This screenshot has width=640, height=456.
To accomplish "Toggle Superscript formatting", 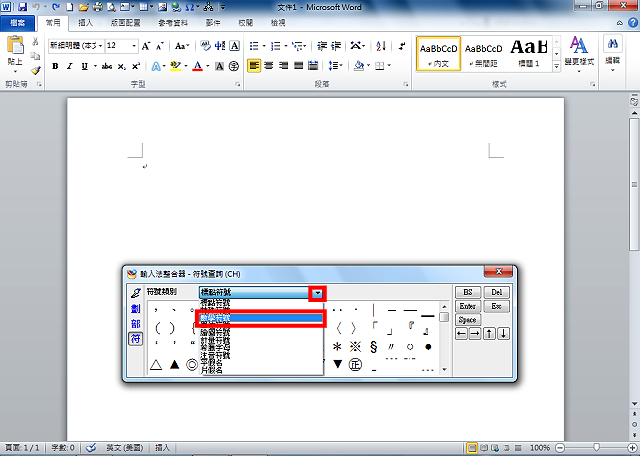I will tap(136, 66).
